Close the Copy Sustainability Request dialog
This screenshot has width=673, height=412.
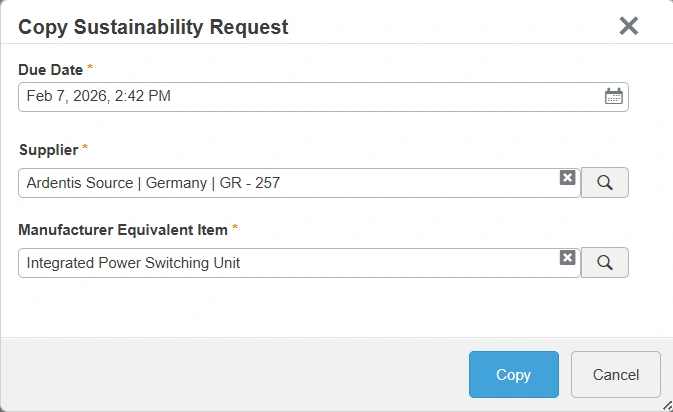(x=628, y=26)
